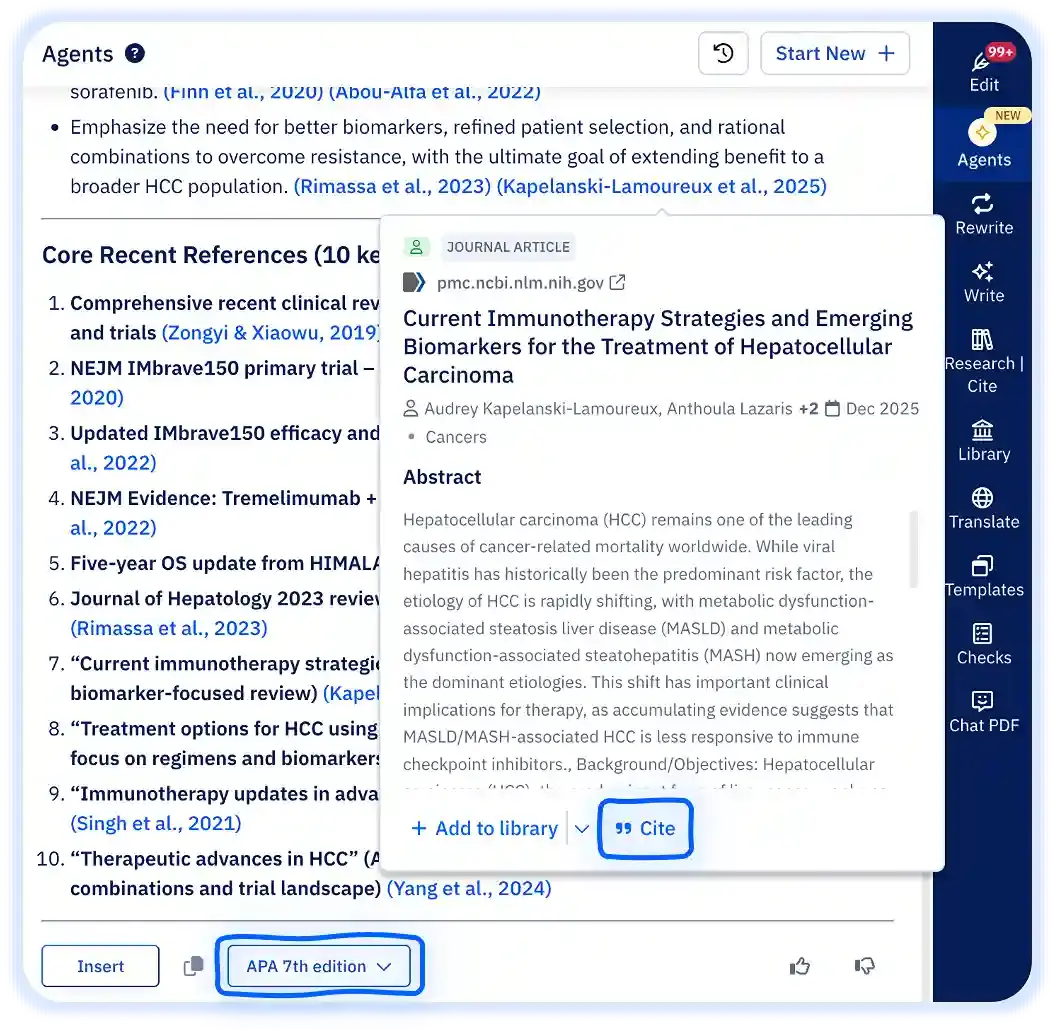Screen dimensions: 1054x1030
Task: Open the Write tool in sidebar
Action: click(x=984, y=282)
